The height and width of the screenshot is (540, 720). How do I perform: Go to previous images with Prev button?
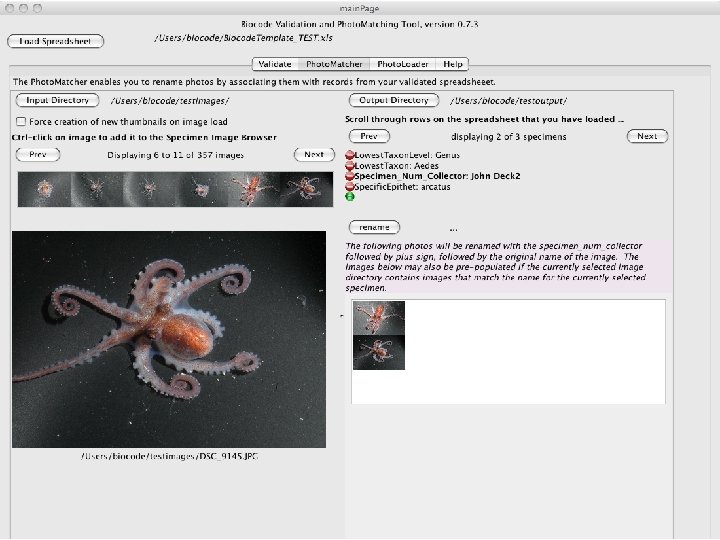point(38,155)
